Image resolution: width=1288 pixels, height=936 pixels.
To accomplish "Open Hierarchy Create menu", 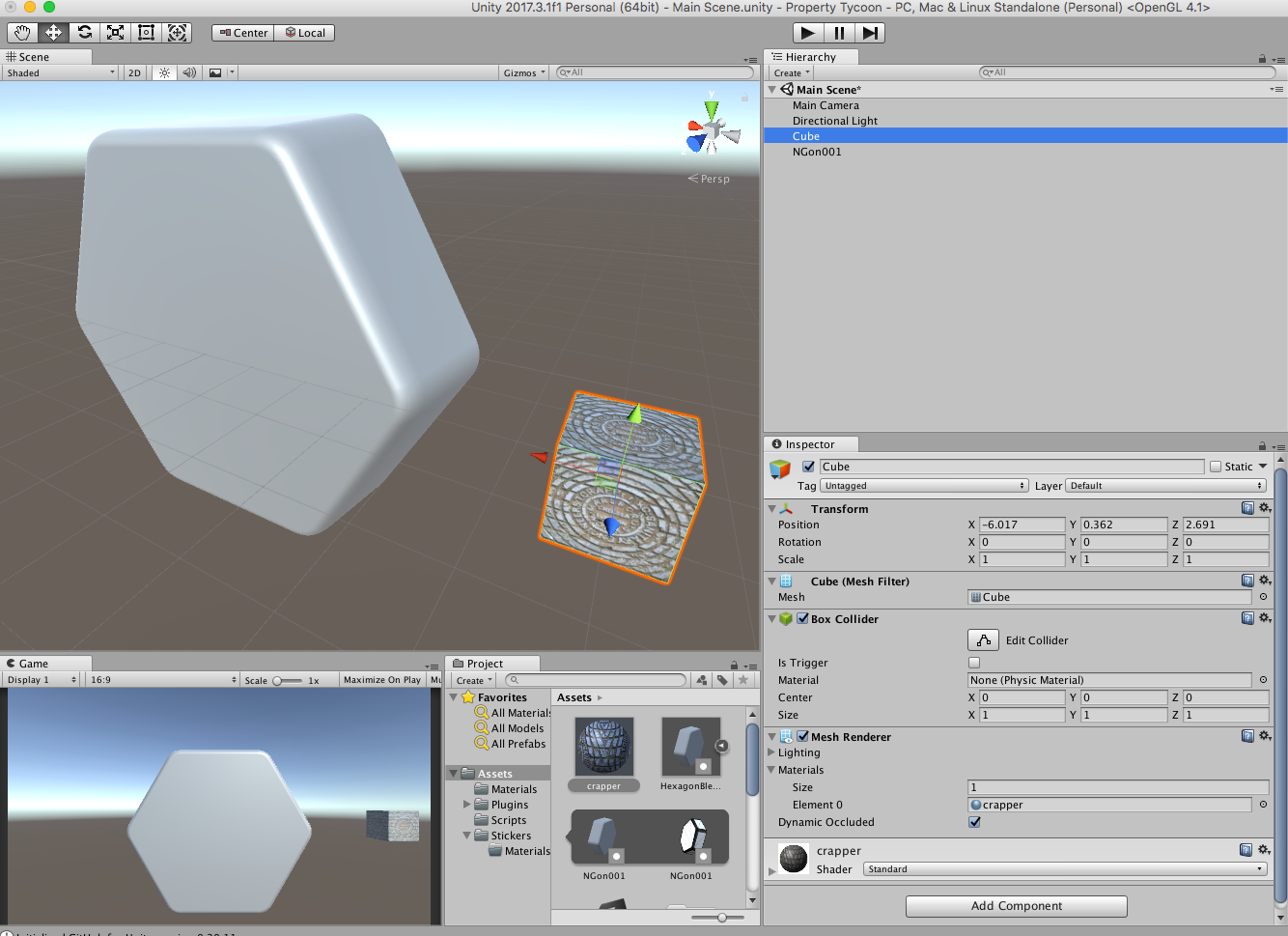I will tap(792, 72).
